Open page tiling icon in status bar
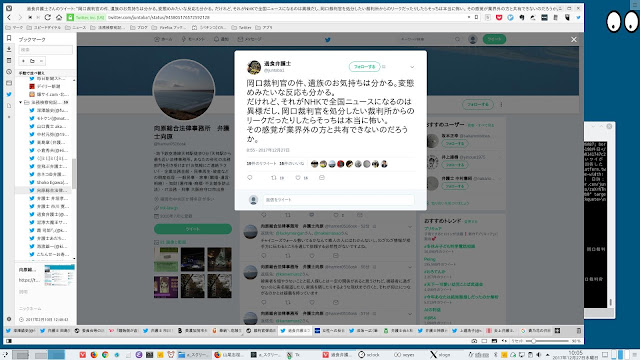Viewport: 640px width, 360px height. point(484,341)
